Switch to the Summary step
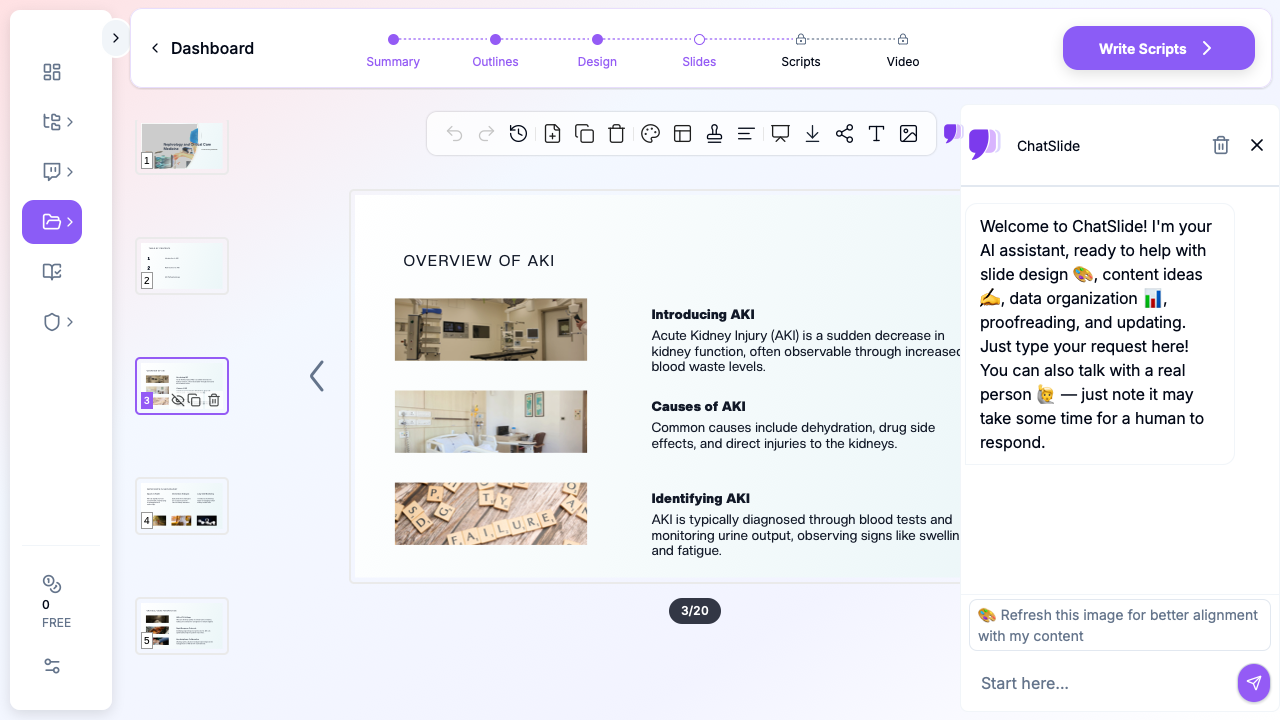The image size is (1280, 720). click(393, 50)
